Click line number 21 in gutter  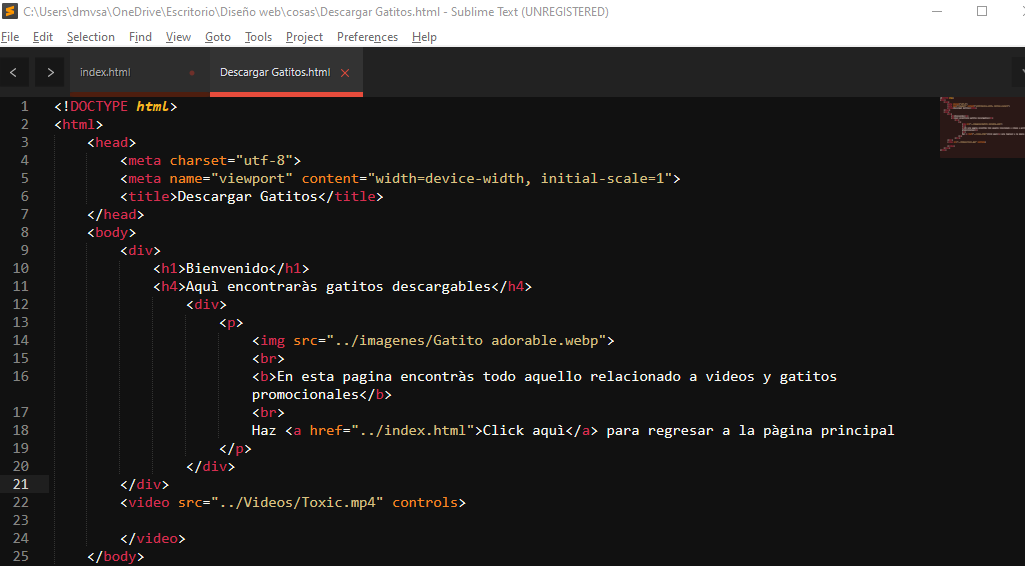pyautogui.click(x=21, y=484)
